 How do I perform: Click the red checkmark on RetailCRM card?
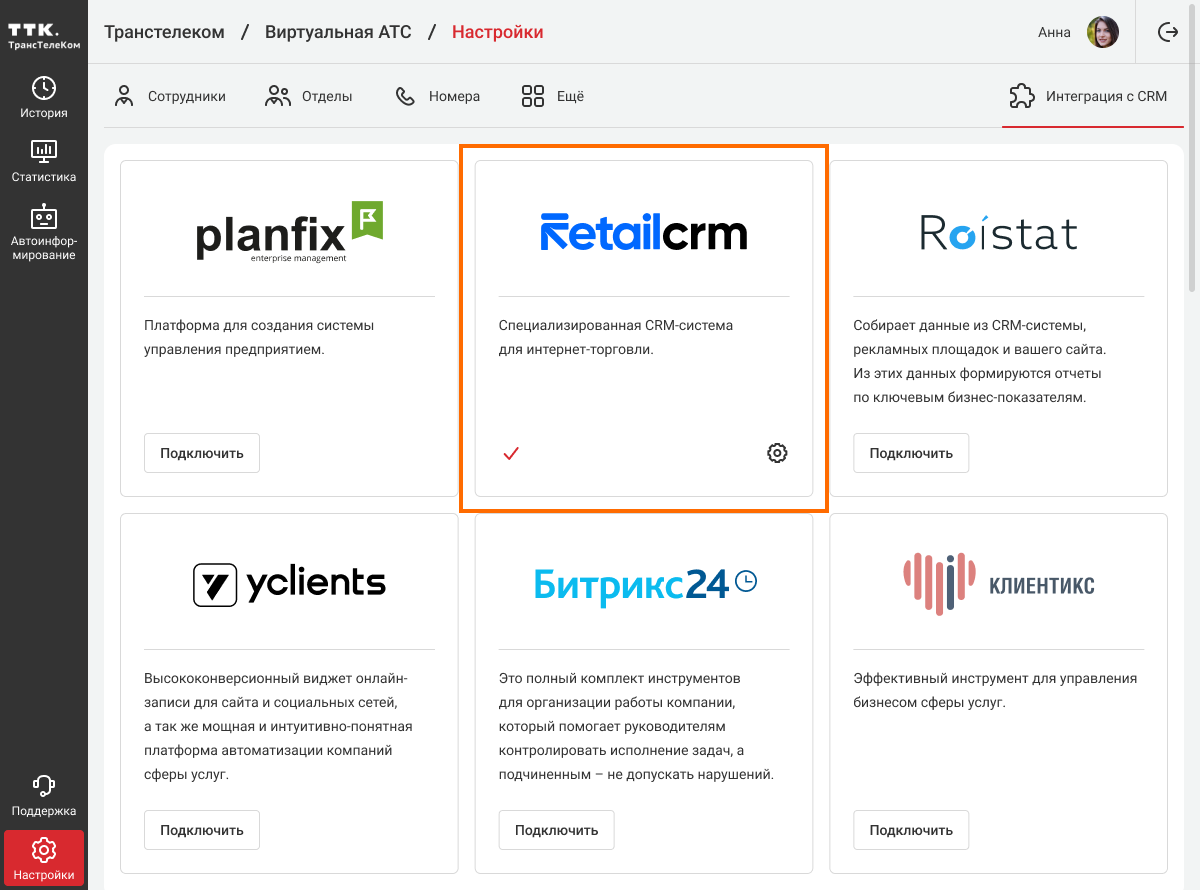pyautogui.click(x=511, y=453)
